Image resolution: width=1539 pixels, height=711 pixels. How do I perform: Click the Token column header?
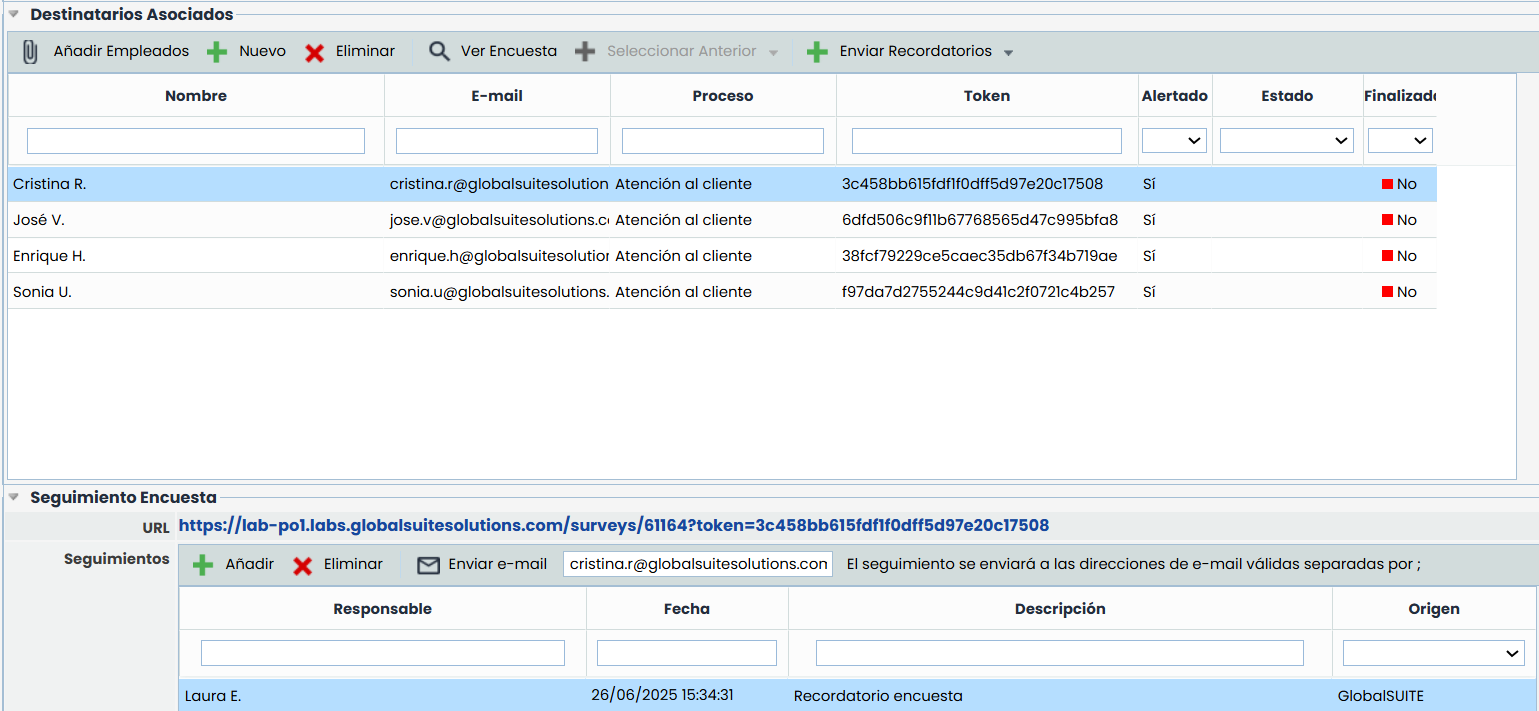986,96
